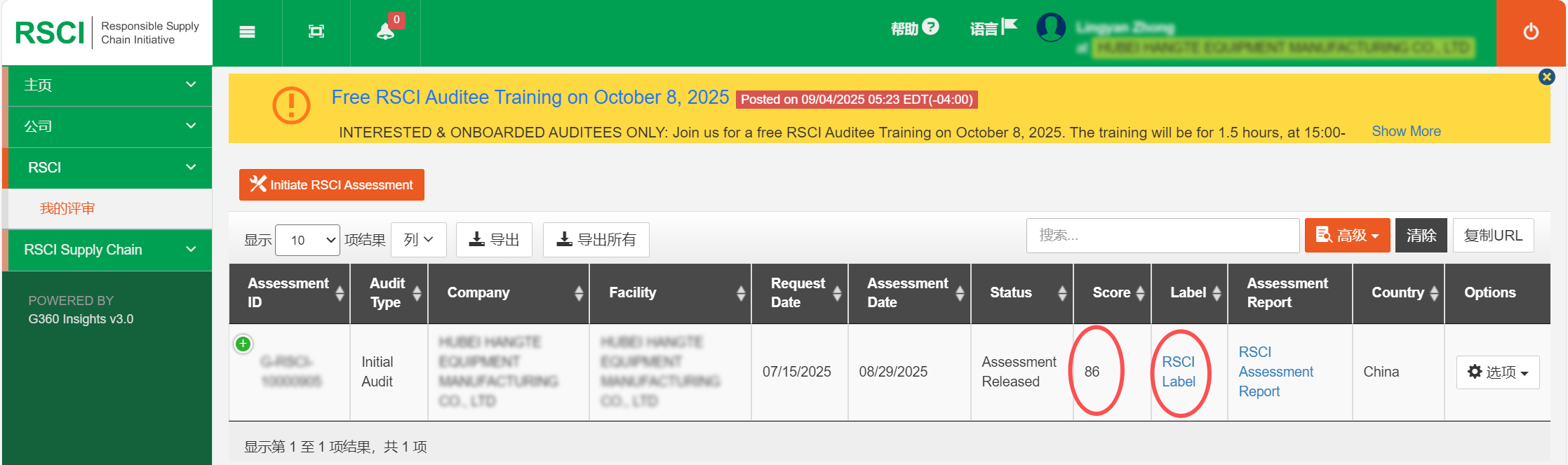
Task: Open the results-per-page dropdown showing 10
Action: tap(307, 241)
